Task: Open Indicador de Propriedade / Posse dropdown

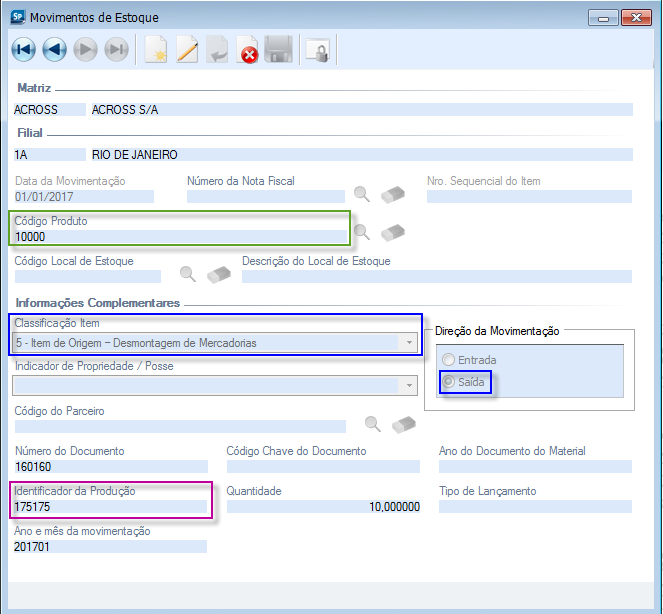Action: tap(409, 385)
